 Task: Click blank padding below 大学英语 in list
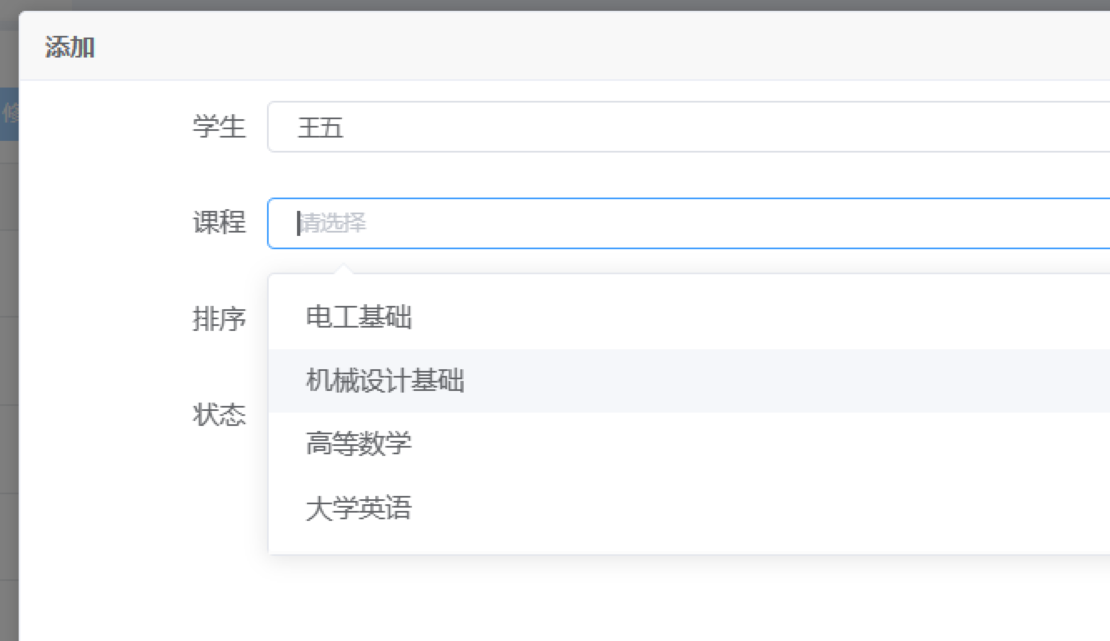click(x=688, y=543)
